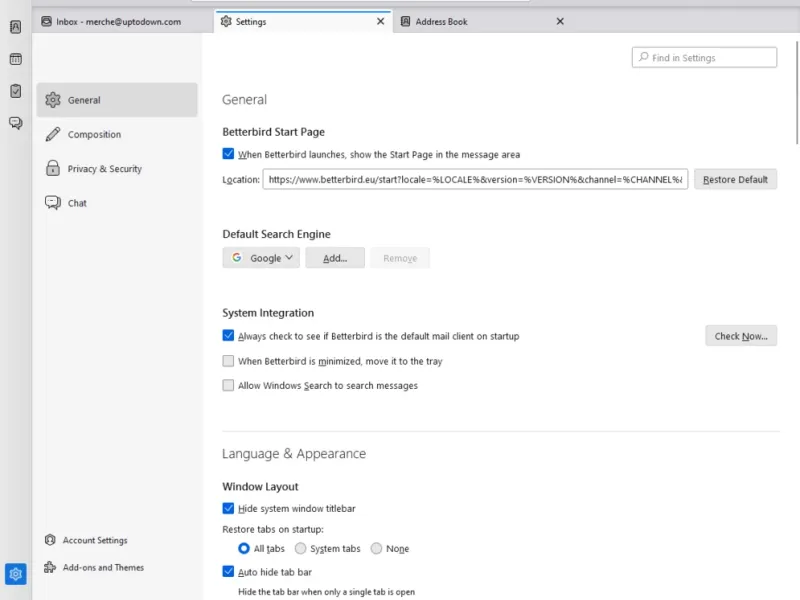
Task: Select System tabs restore option
Action: [301, 548]
